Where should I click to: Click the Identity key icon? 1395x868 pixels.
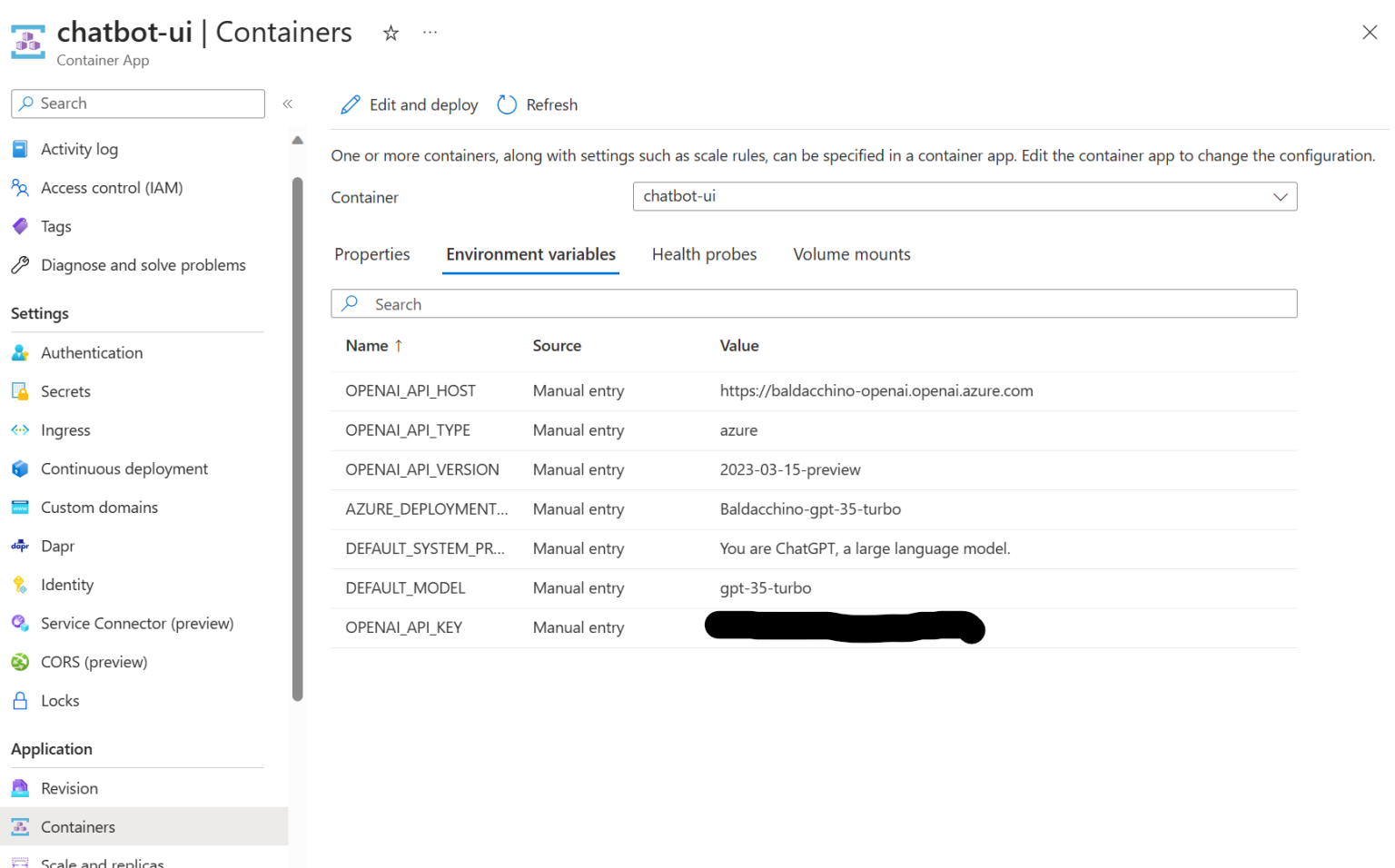coord(20,584)
